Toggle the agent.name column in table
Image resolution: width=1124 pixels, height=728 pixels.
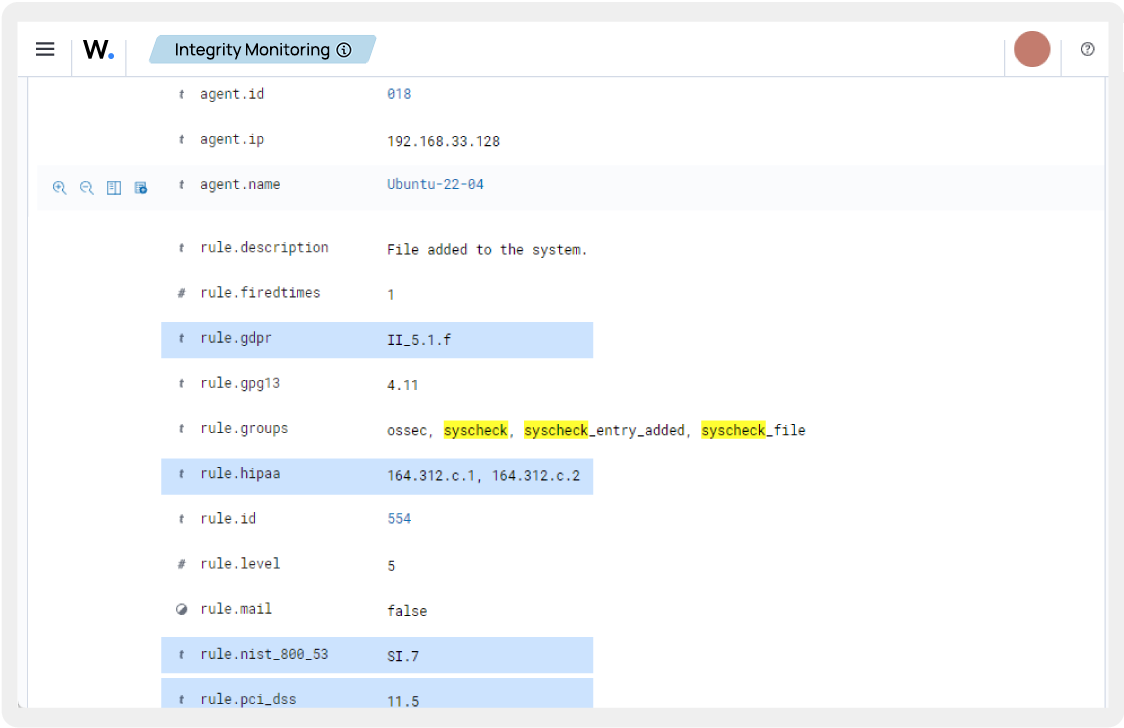click(113, 188)
